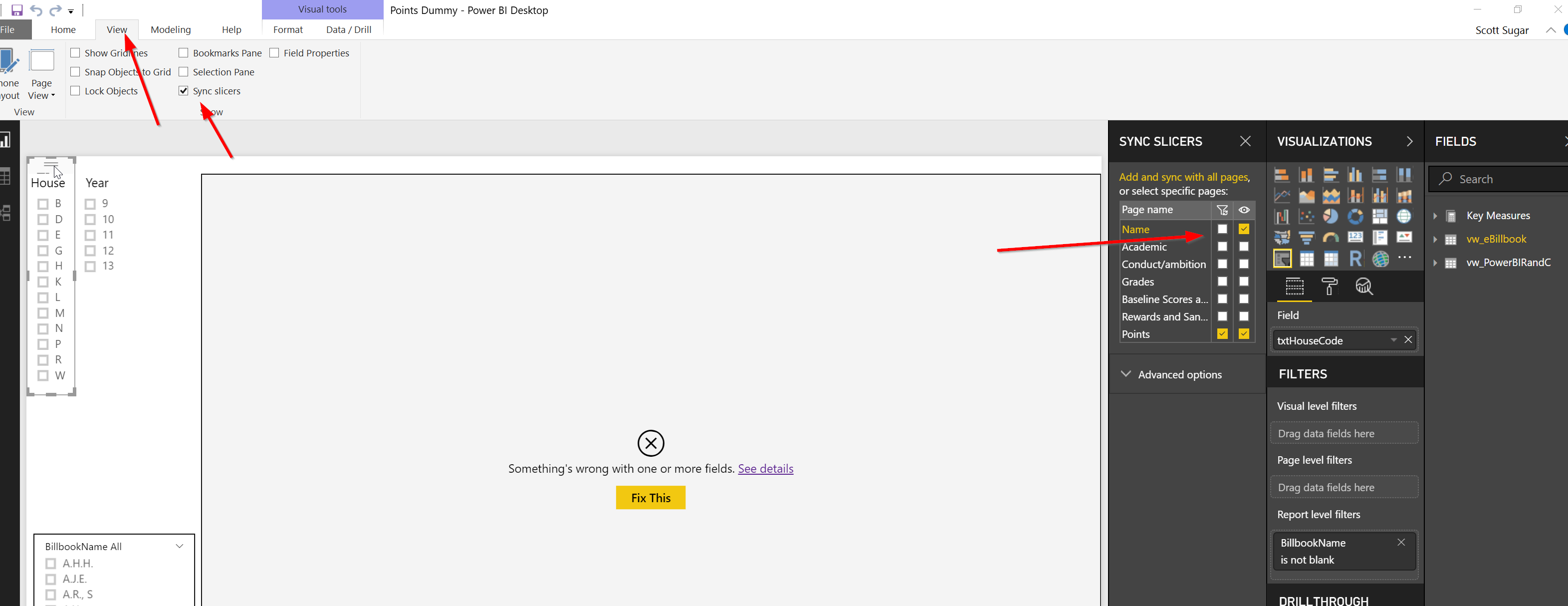Open the txtHouseCode field dropdown arrow
1568x606 pixels.
(x=1393, y=340)
